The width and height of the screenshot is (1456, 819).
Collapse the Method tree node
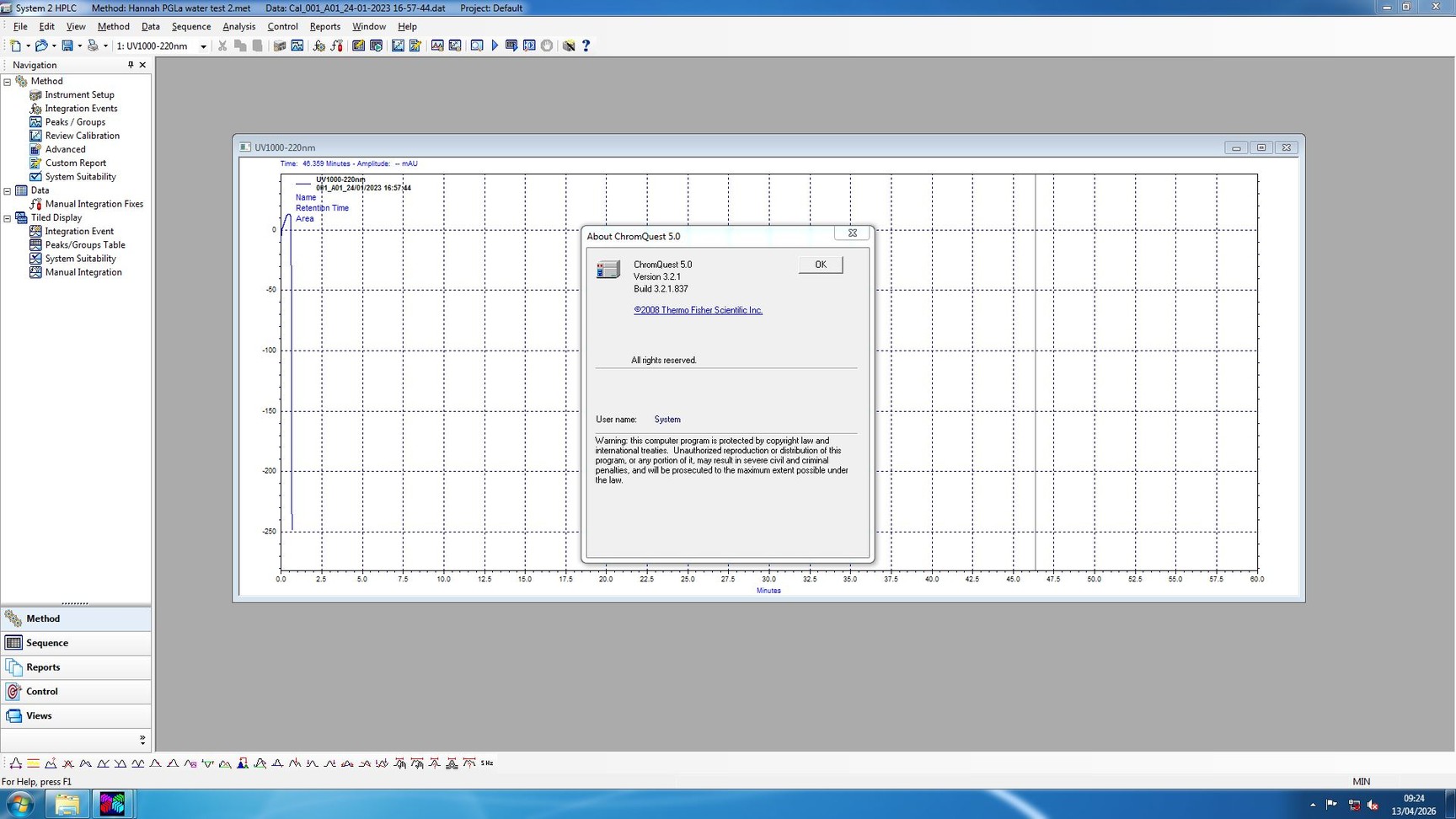[x=8, y=81]
